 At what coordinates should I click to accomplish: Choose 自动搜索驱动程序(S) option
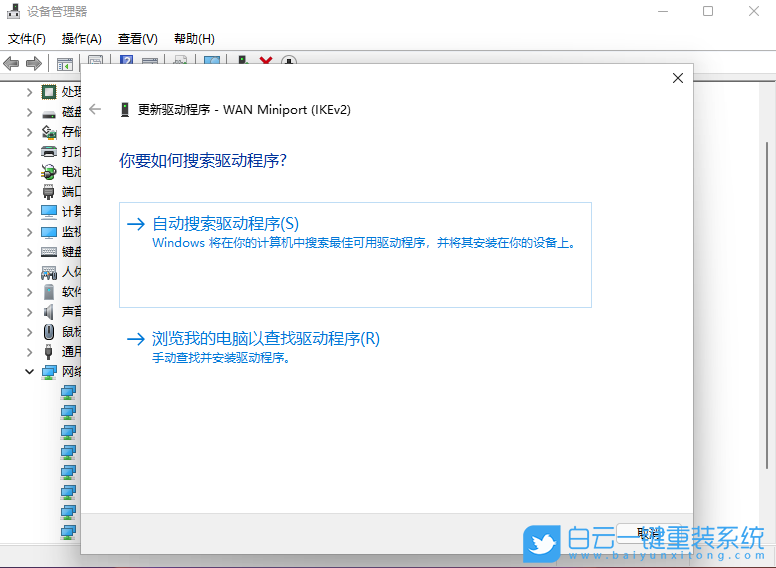(x=355, y=255)
